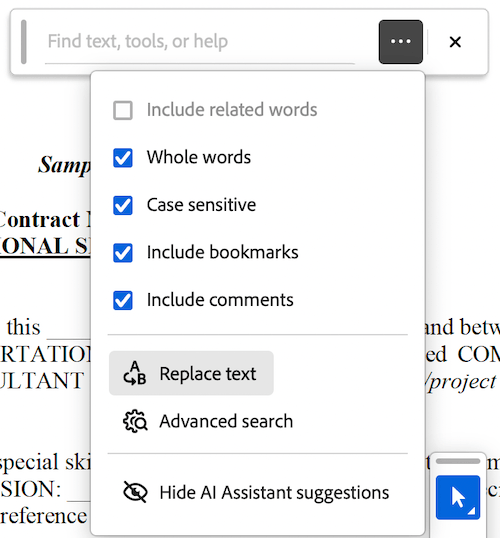This screenshot has width=500, height=538.
Task: Click the handle above the selection tool
Action: pos(458,461)
